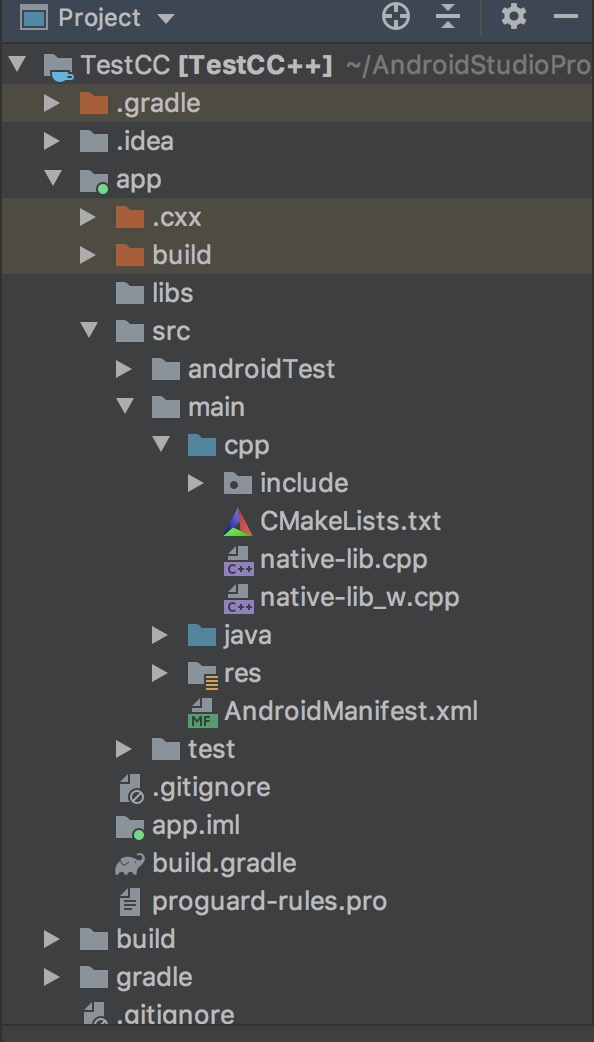Click the Android module icon beside TestCC

58,64
